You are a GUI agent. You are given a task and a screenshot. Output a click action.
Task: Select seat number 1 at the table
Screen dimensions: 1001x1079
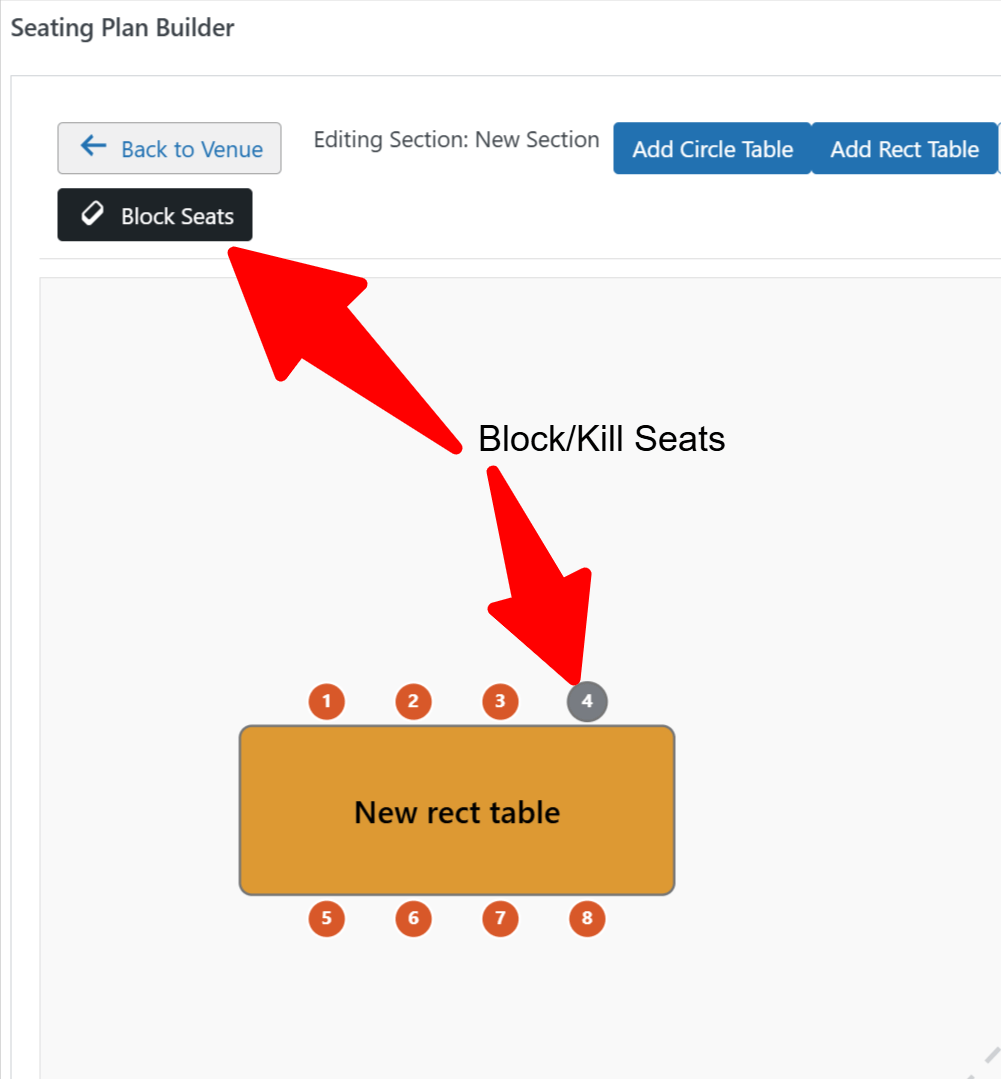tap(326, 701)
